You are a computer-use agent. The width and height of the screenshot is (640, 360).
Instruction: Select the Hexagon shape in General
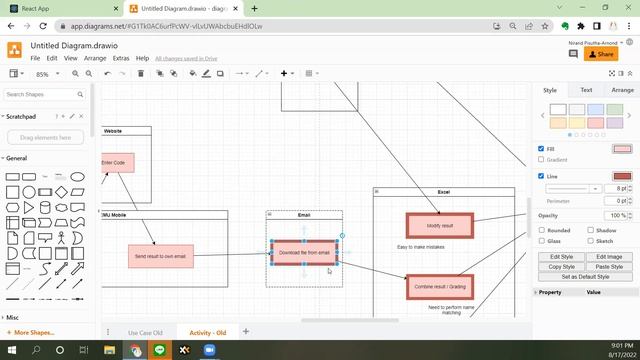(13, 207)
